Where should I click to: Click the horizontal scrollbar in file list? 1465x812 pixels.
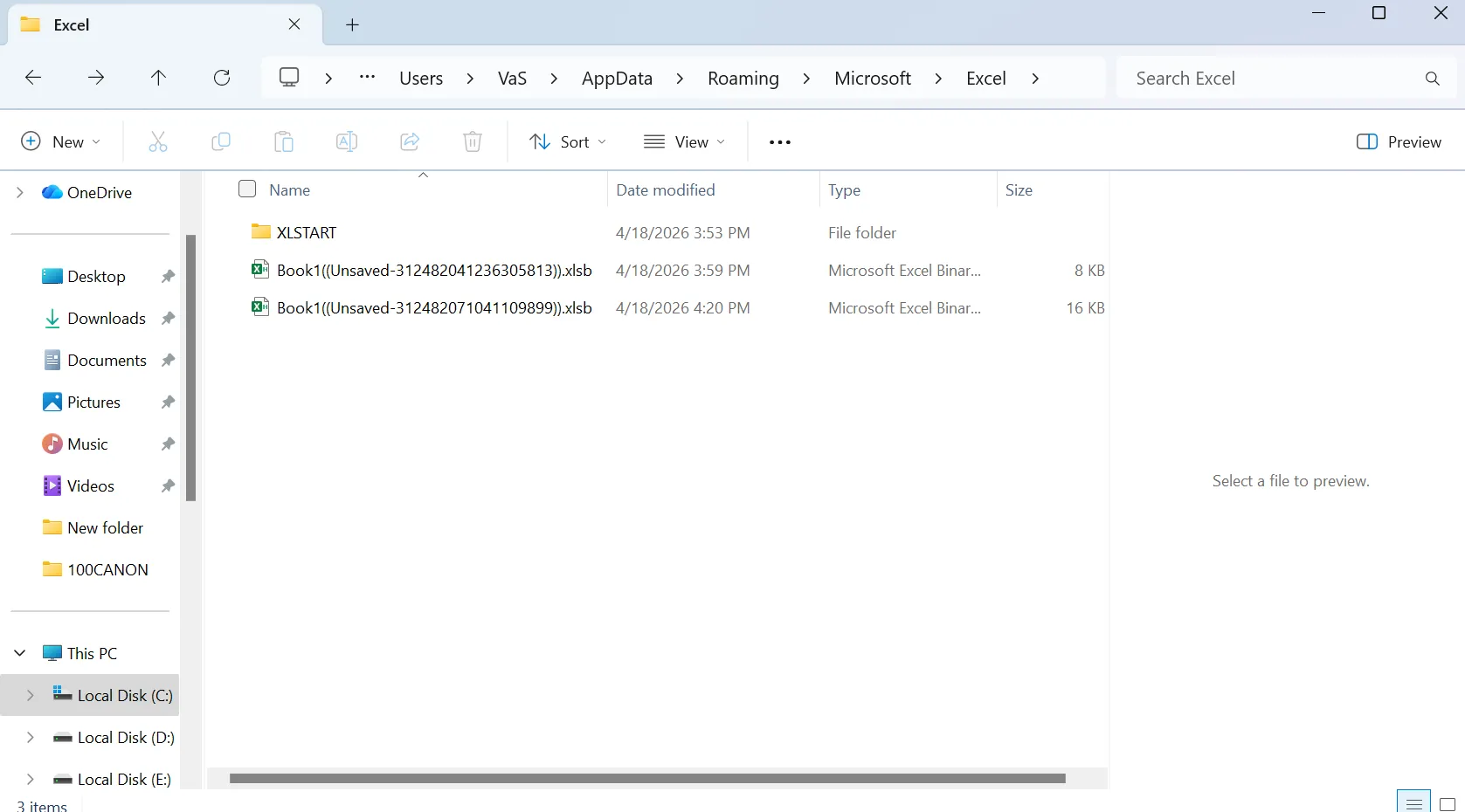point(647,778)
